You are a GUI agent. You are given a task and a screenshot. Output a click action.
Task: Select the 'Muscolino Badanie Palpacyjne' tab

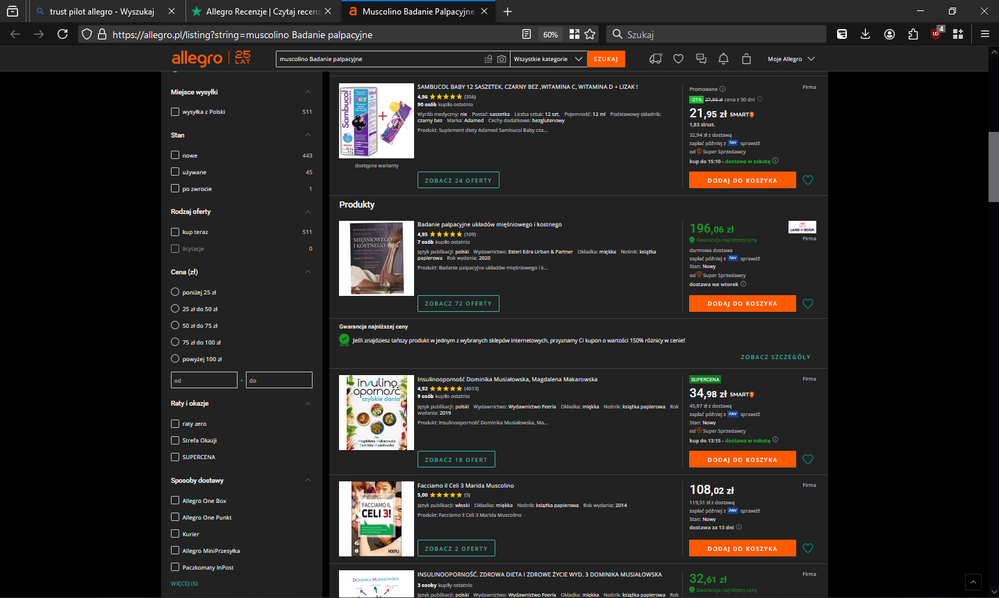[418, 11]
